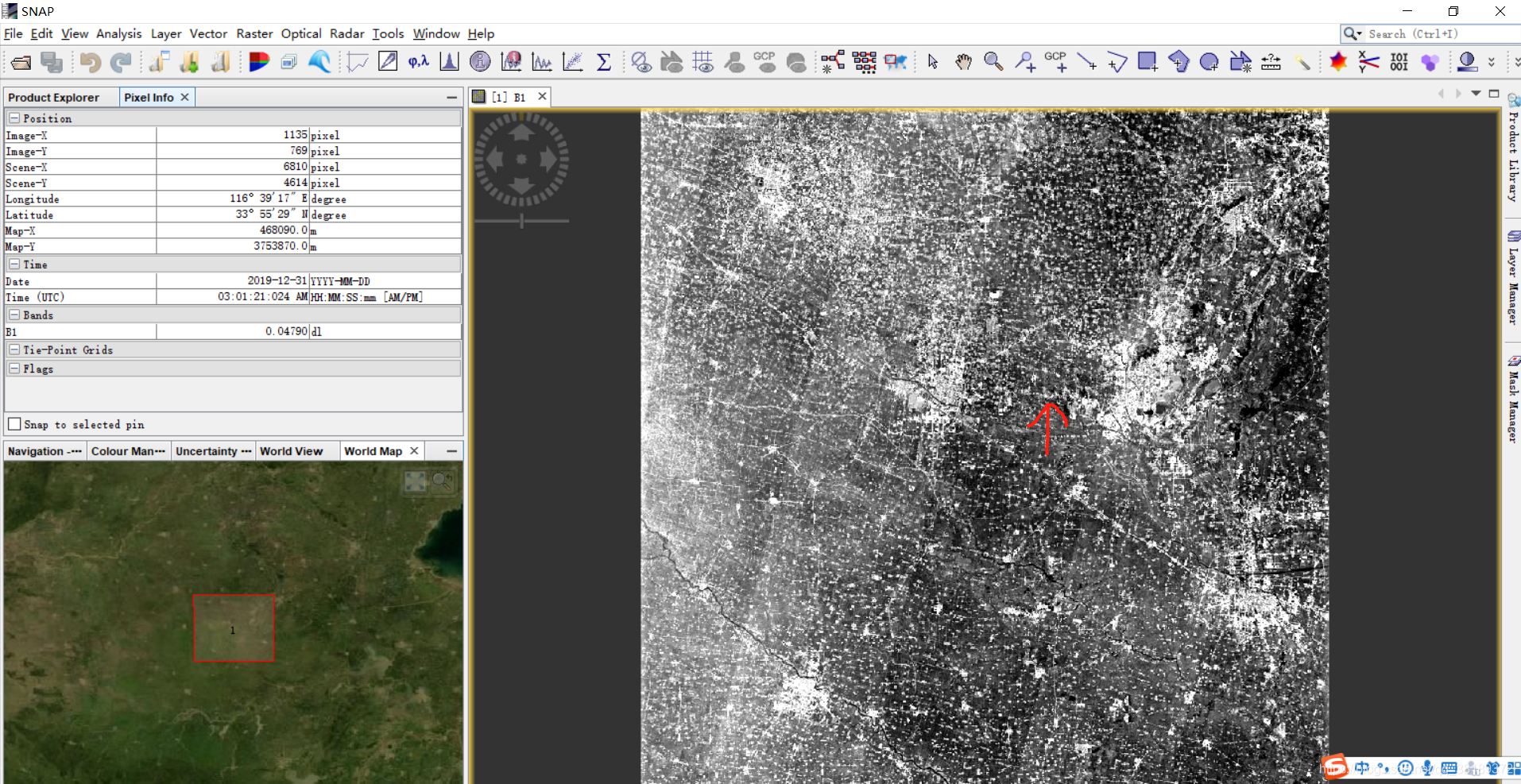1521x784 pixels.
Task: Open the Layer Manager from right sidebar
Action: 1514,278
